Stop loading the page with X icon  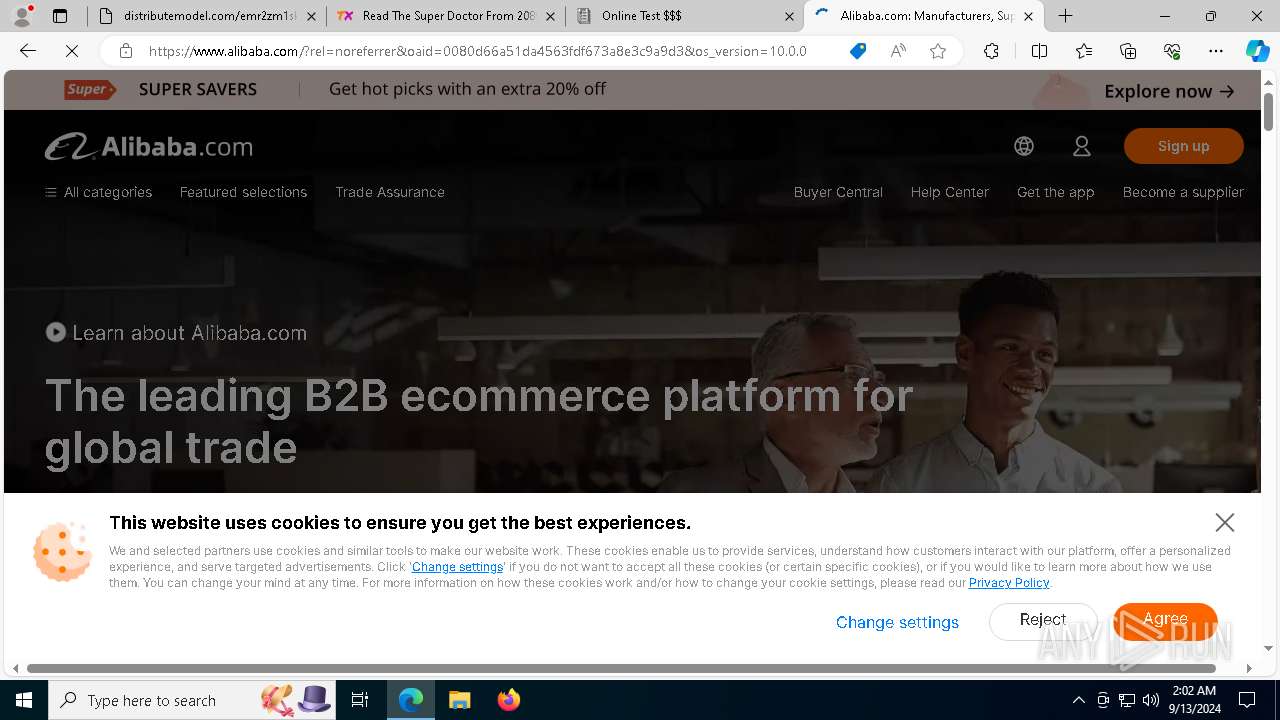click(72, 51)
